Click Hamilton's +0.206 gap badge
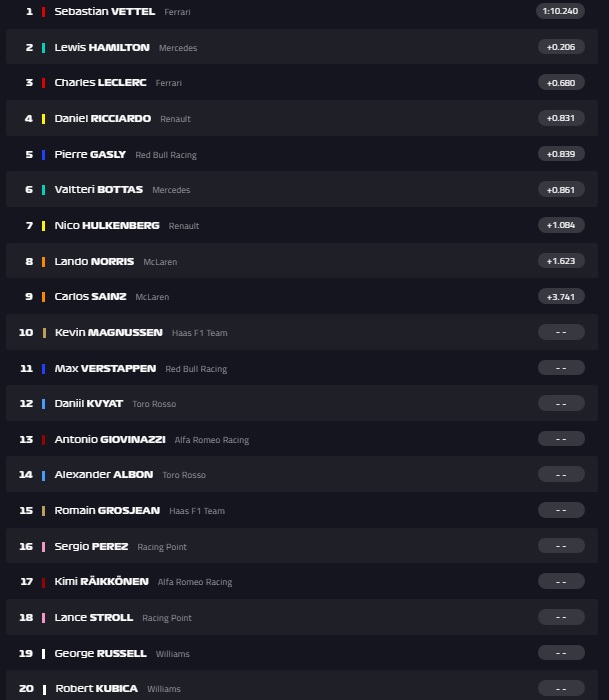 (561, 47)
